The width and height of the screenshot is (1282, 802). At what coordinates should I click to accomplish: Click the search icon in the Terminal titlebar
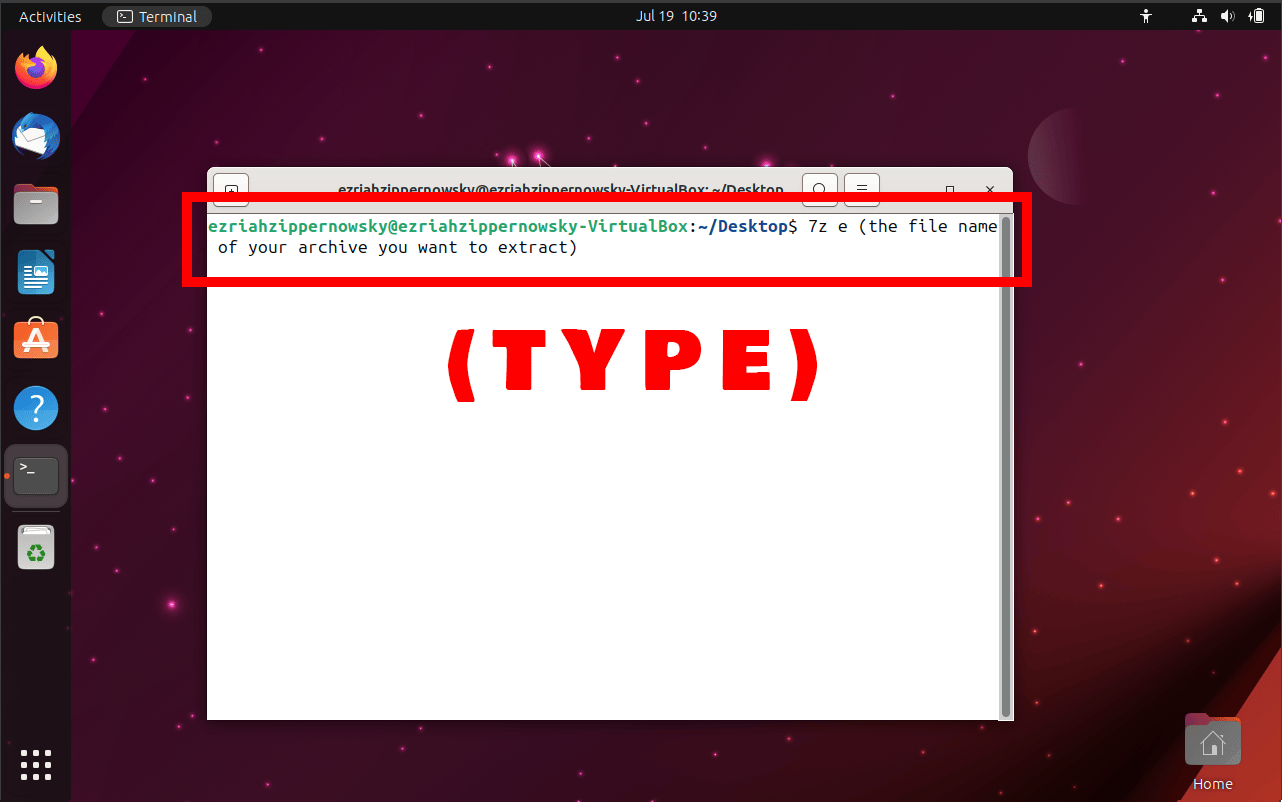pyautogui.click(x=819, y=189)
